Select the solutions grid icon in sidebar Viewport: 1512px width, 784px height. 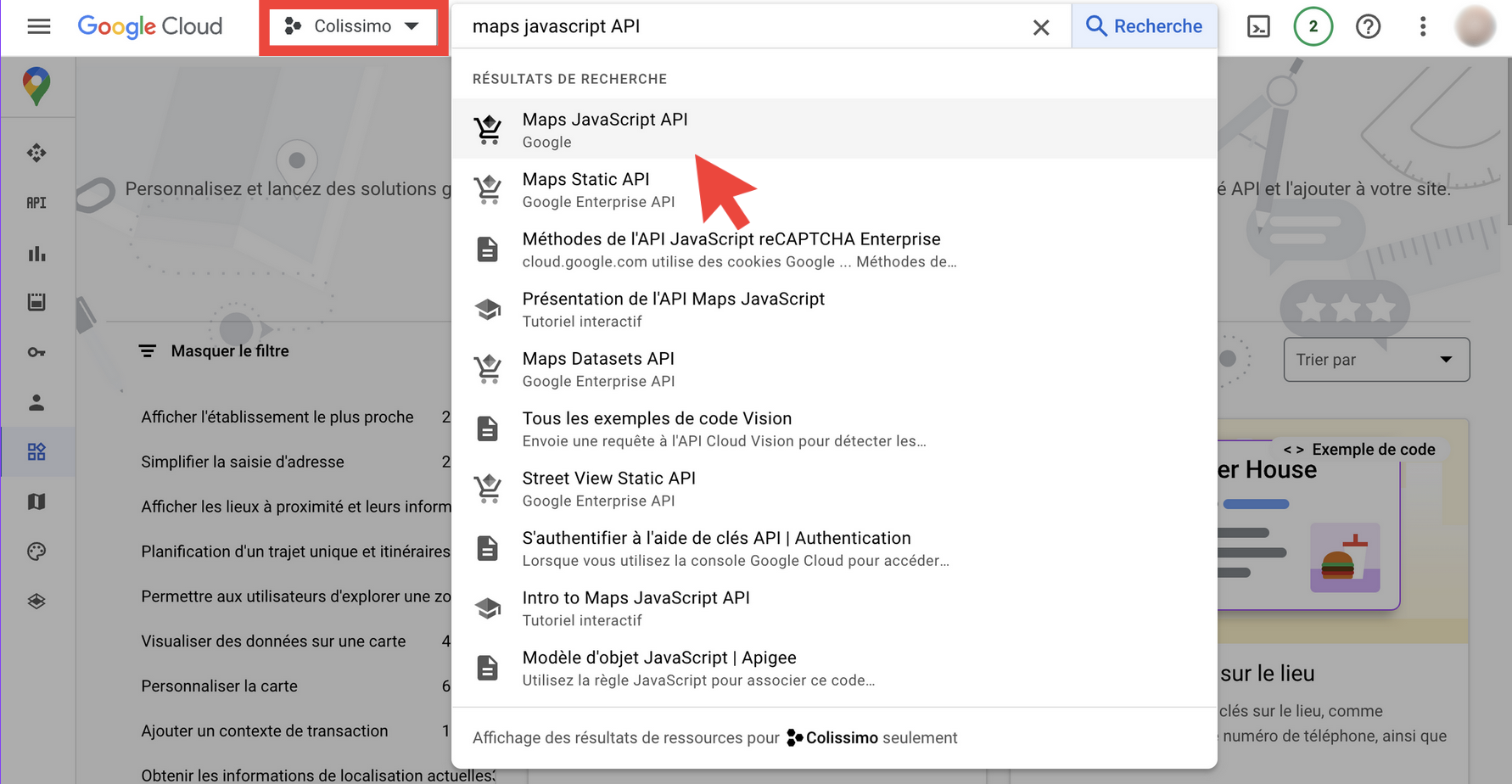[36, 451]
